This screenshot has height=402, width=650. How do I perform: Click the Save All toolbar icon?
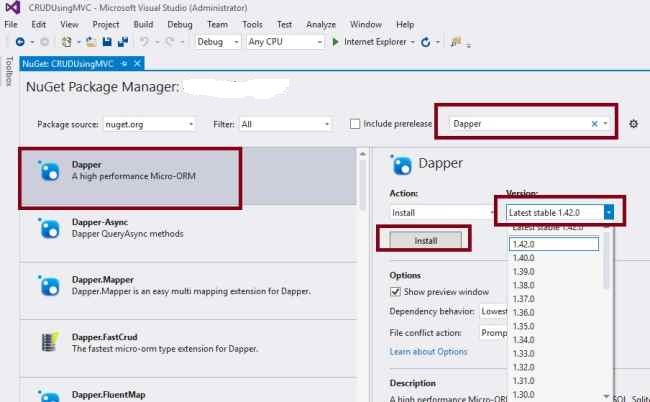(x=123, y=42)
